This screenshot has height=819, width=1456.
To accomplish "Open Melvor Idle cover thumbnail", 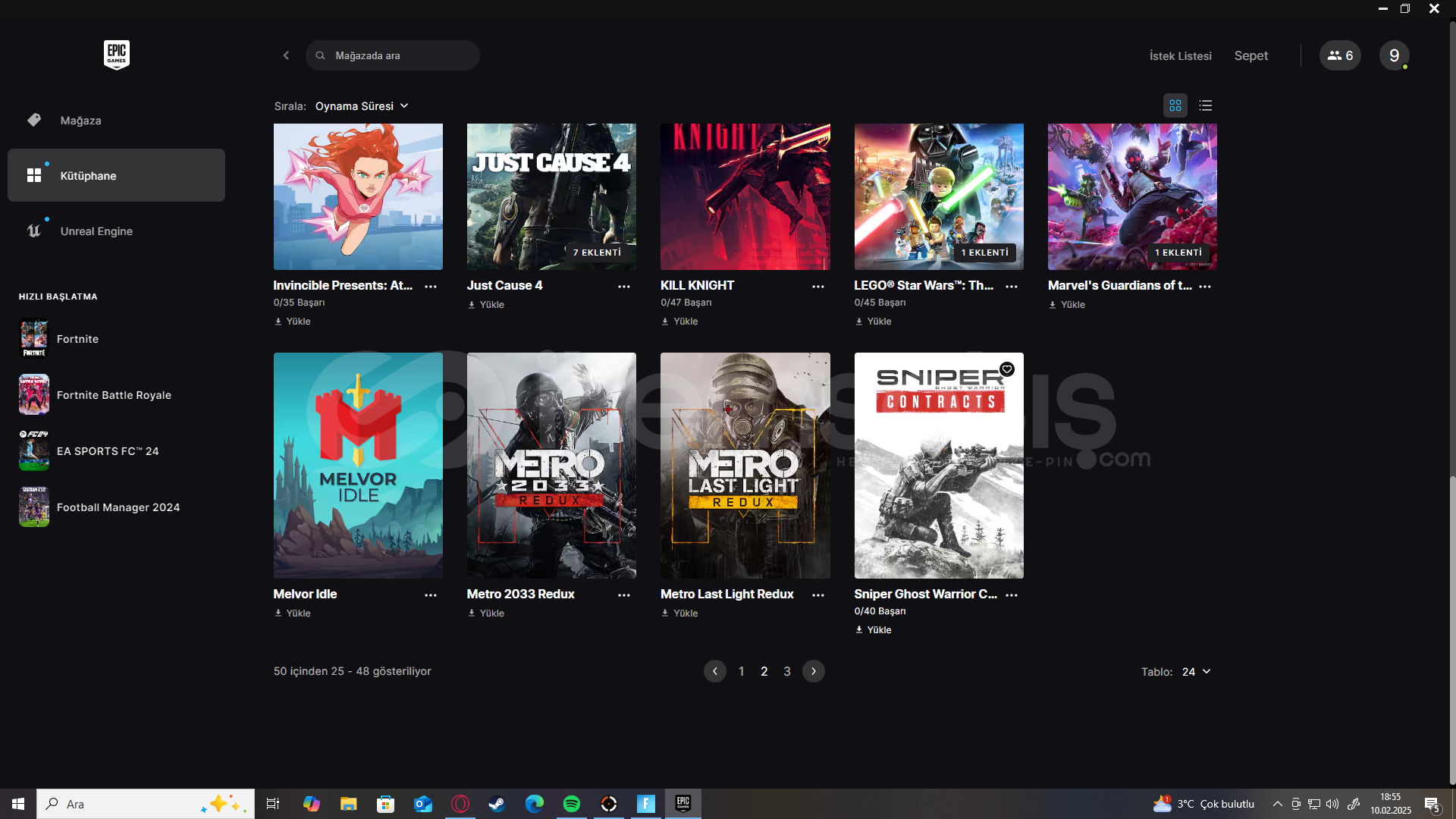I will [x=358, y=465].
